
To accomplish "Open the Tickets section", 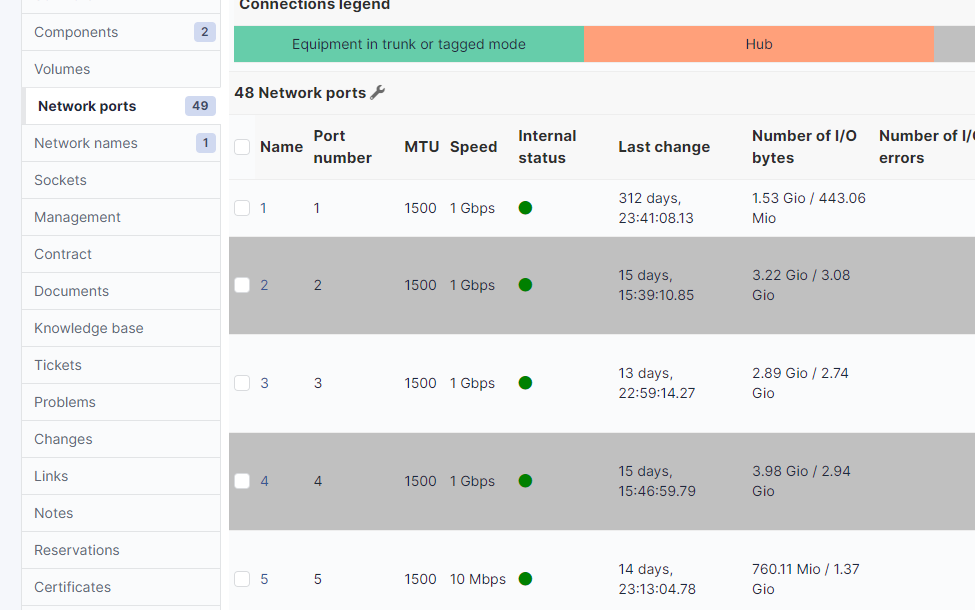I will coord(57,365).
